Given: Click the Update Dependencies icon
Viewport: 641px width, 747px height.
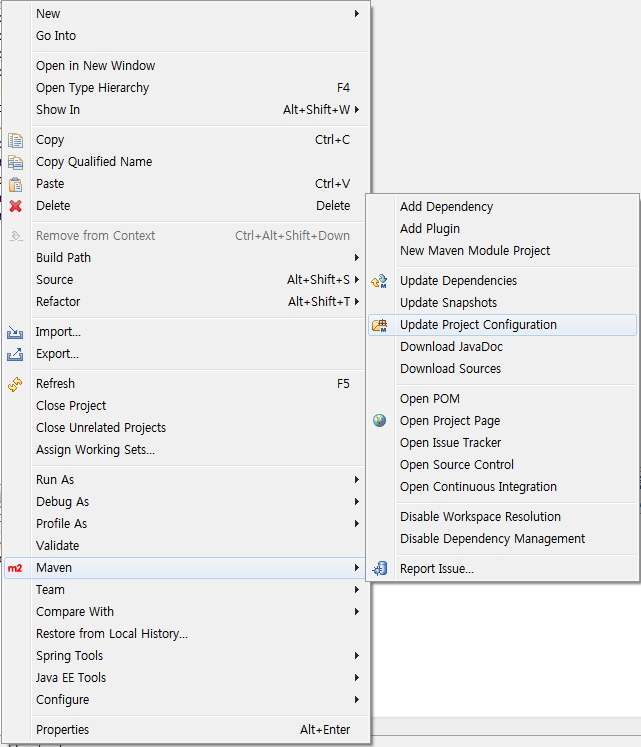Looking at the screenshot, I should (x=379, y=281).
